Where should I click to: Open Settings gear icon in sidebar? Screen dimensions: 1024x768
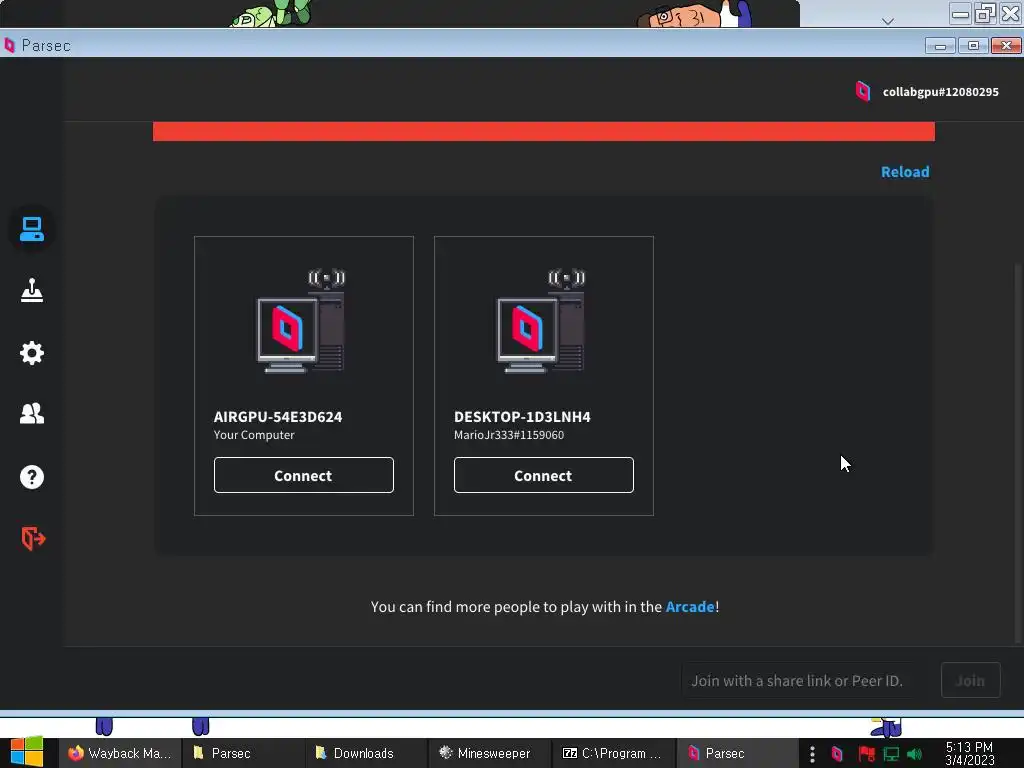(31, 353)
